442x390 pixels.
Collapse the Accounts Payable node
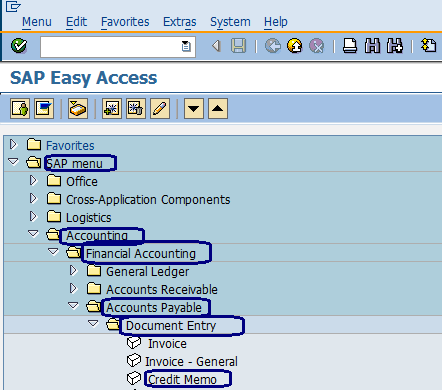tap(73, 306)
